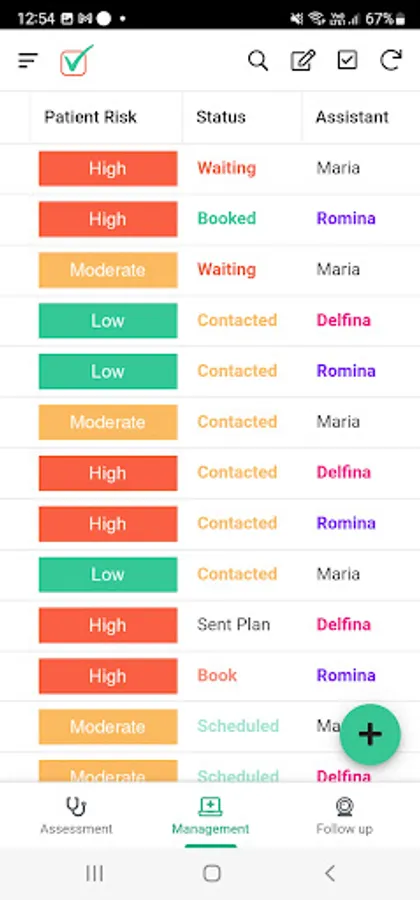Open search with the magnifier icon
Image resolution: width=420 pixels, height=900 pixels.
click(x=258, y=60)
